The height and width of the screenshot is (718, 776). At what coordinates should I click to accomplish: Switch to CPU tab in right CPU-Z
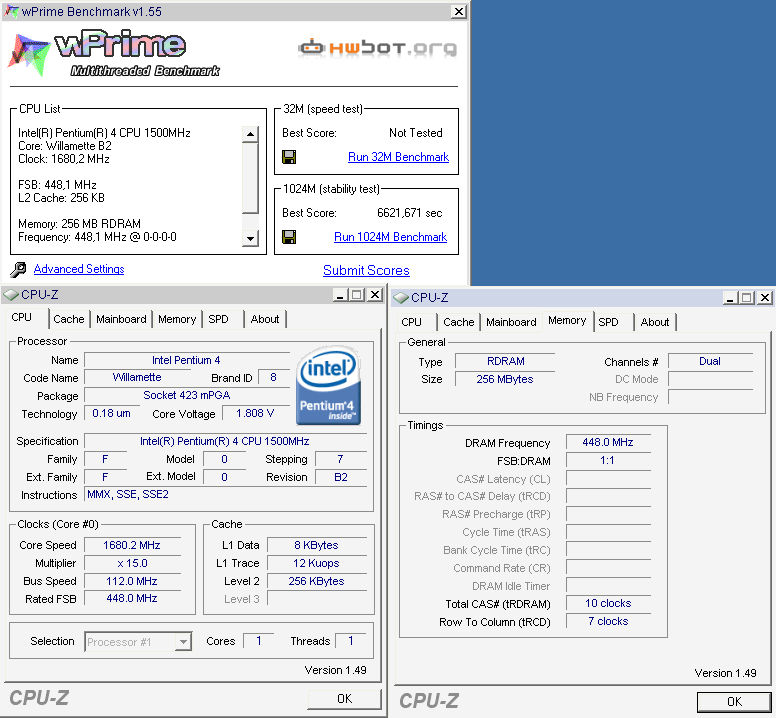(x=412, y=322)
